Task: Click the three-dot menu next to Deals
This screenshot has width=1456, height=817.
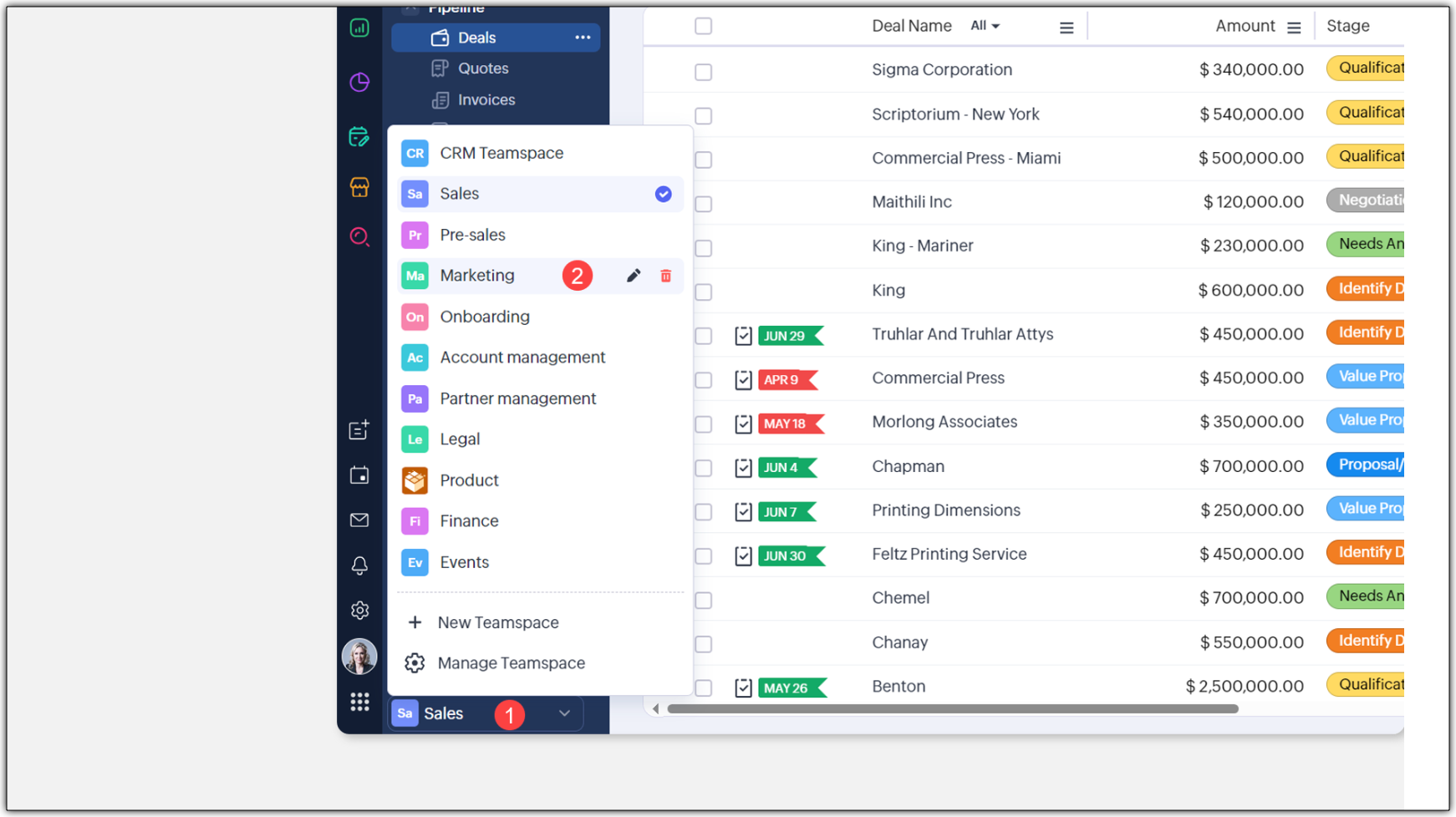Action: click(583, 38)
